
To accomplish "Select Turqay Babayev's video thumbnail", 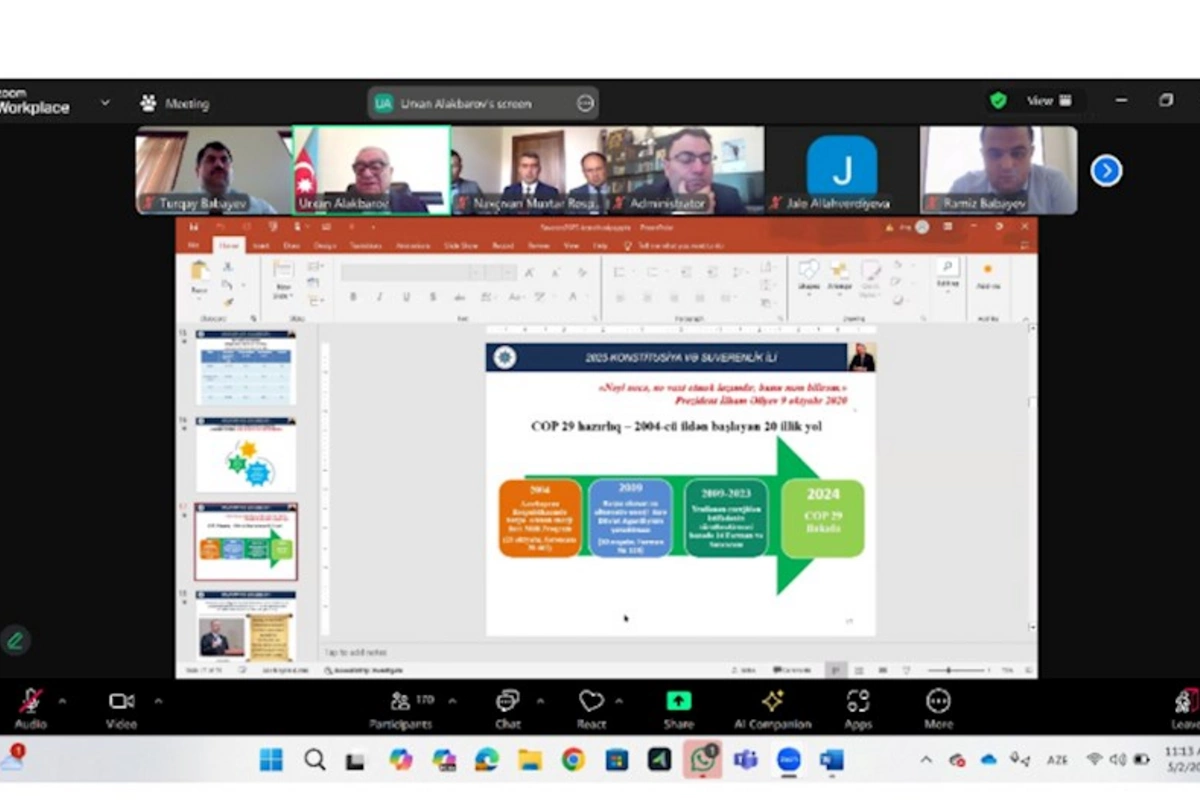I will [214, 170].
